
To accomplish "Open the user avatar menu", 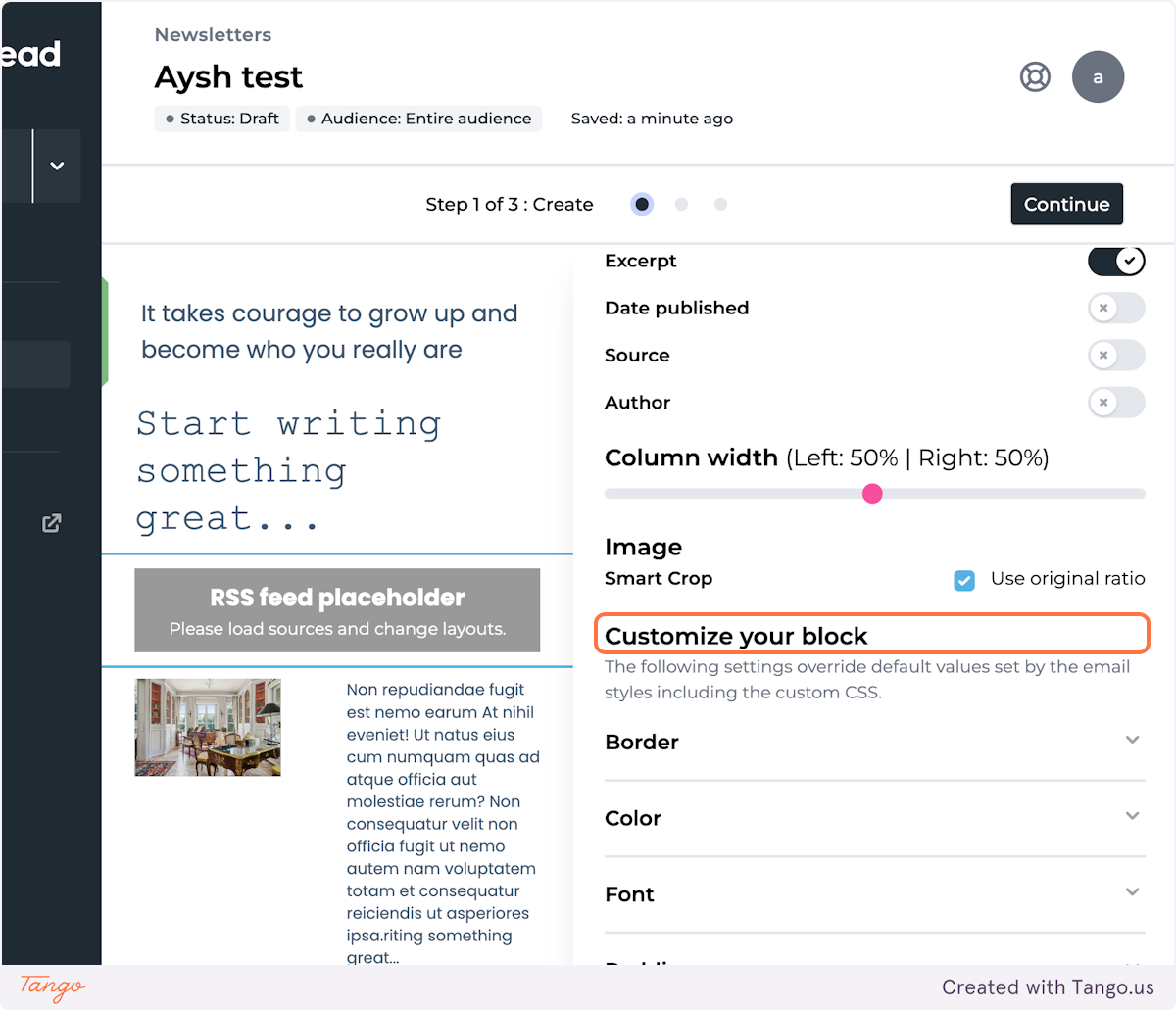I will [x=1098, y=76].
